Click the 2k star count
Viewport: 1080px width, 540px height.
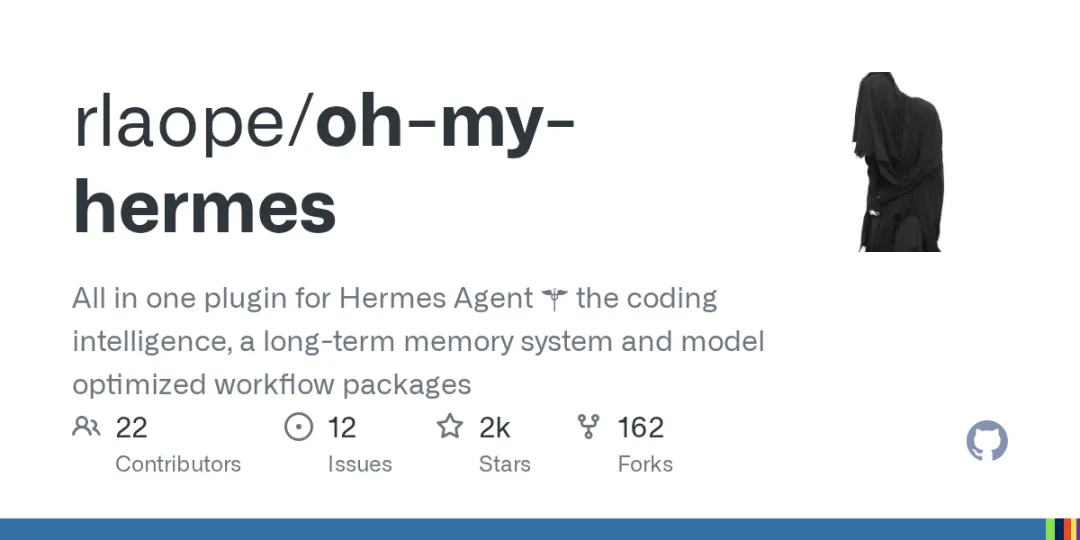pos(495,428)
